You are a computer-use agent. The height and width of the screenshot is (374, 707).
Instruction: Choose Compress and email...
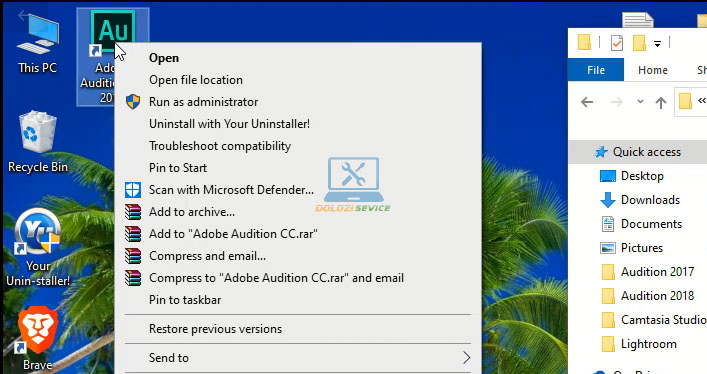[298, 256]
